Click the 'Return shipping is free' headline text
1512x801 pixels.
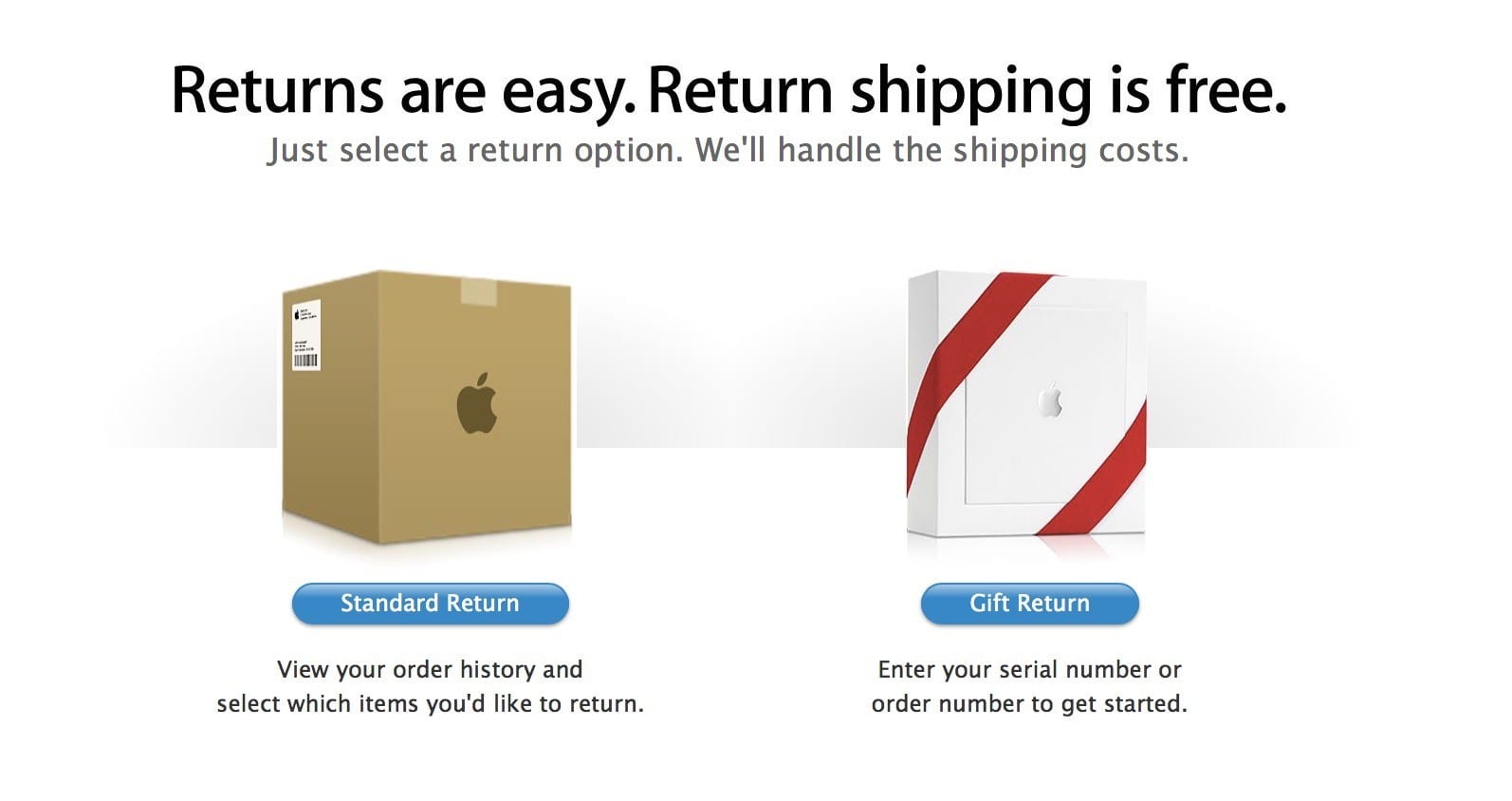coord(968,88)
